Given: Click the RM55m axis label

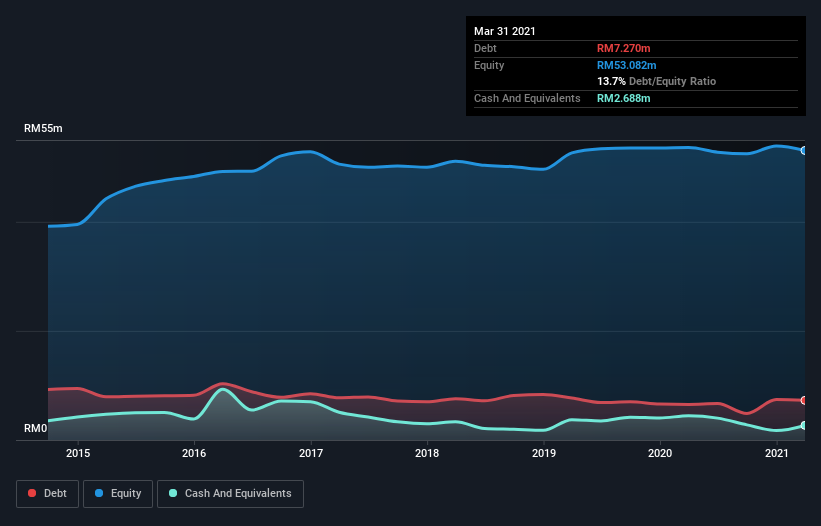Looking at the screenshot, I should point(43,128).
